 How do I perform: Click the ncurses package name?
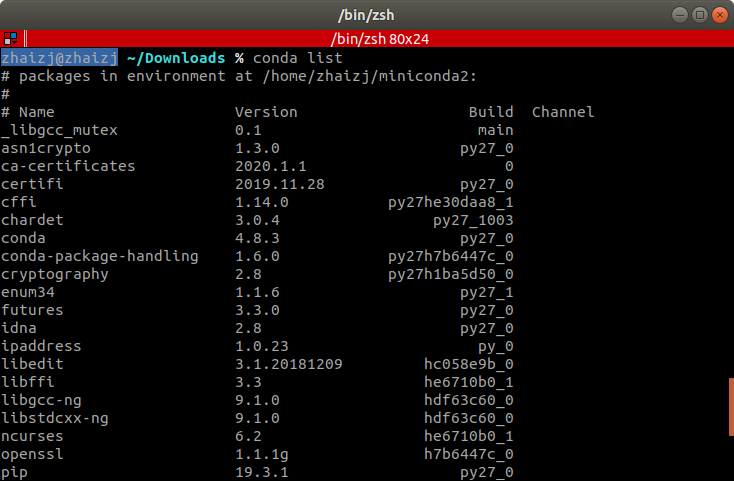point(32,436)
